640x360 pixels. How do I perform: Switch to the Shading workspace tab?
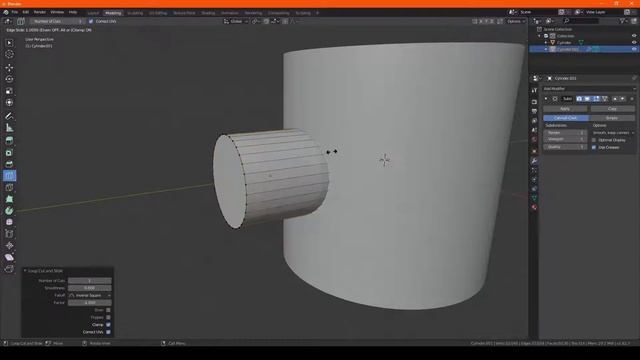[x=208, y=13]
